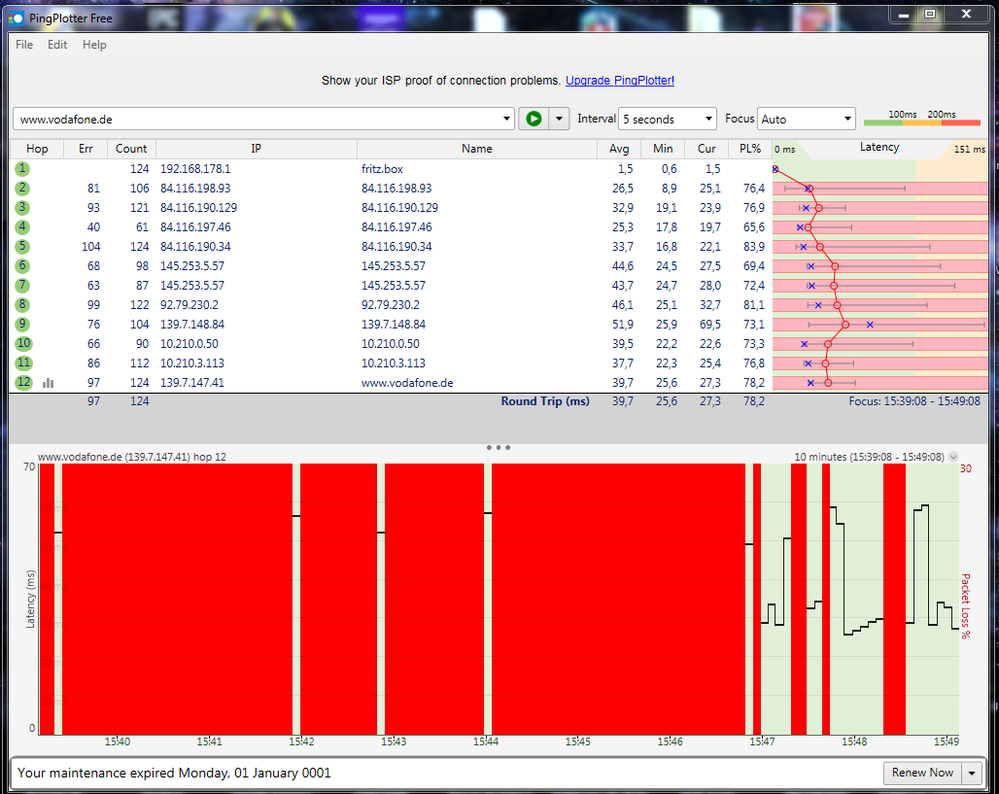This screenshot has height=794, width=999.
Task: Click the Renew Now button
Action: pyautogui.click(x=923, y=773)
